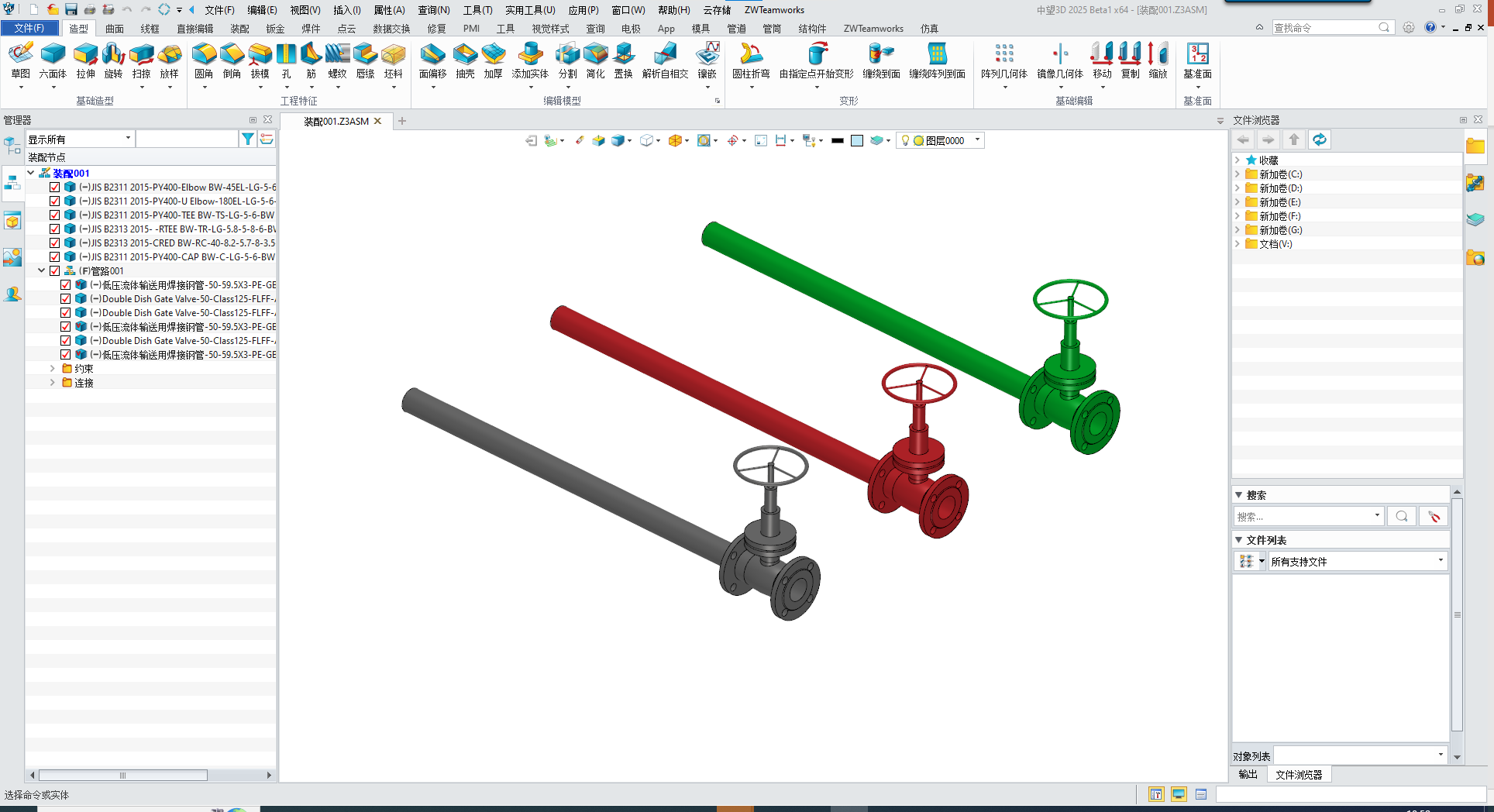Click the refresh icon in file browser
Screen dimensions: 1494x812
[x=1319, y=139]
